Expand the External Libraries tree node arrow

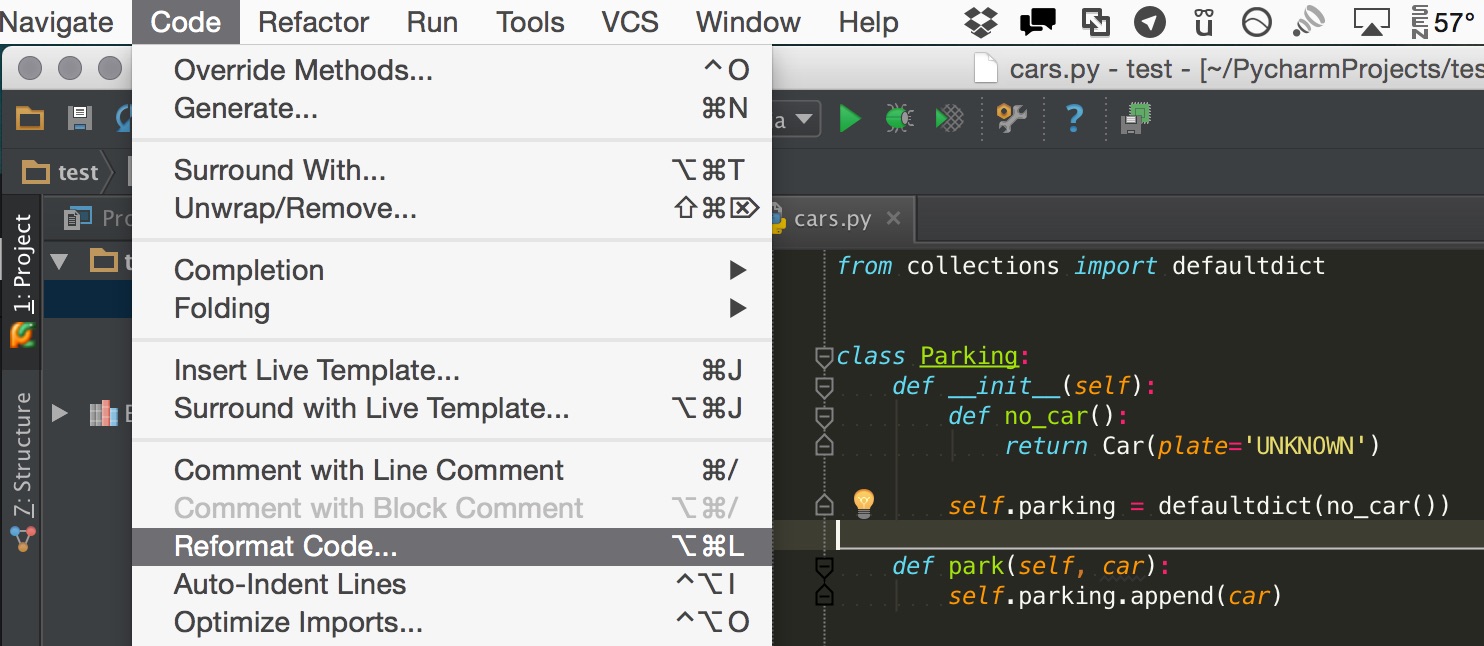[60, 412]
